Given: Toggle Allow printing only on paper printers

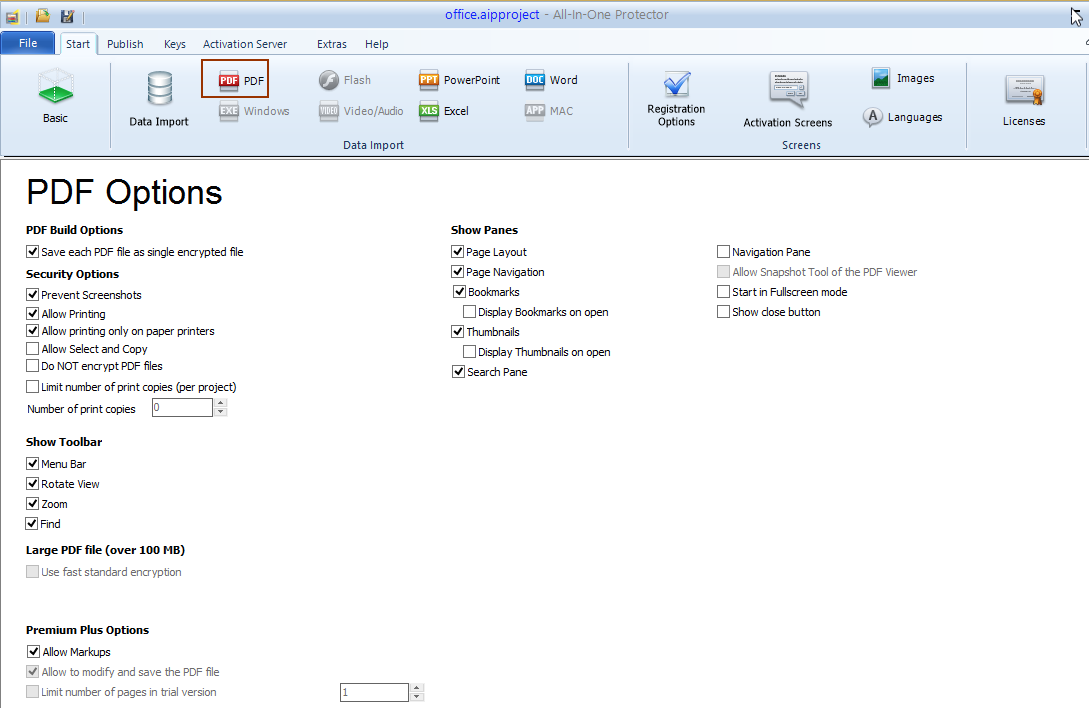Looking at the screenshot, I should pos(33,331).
